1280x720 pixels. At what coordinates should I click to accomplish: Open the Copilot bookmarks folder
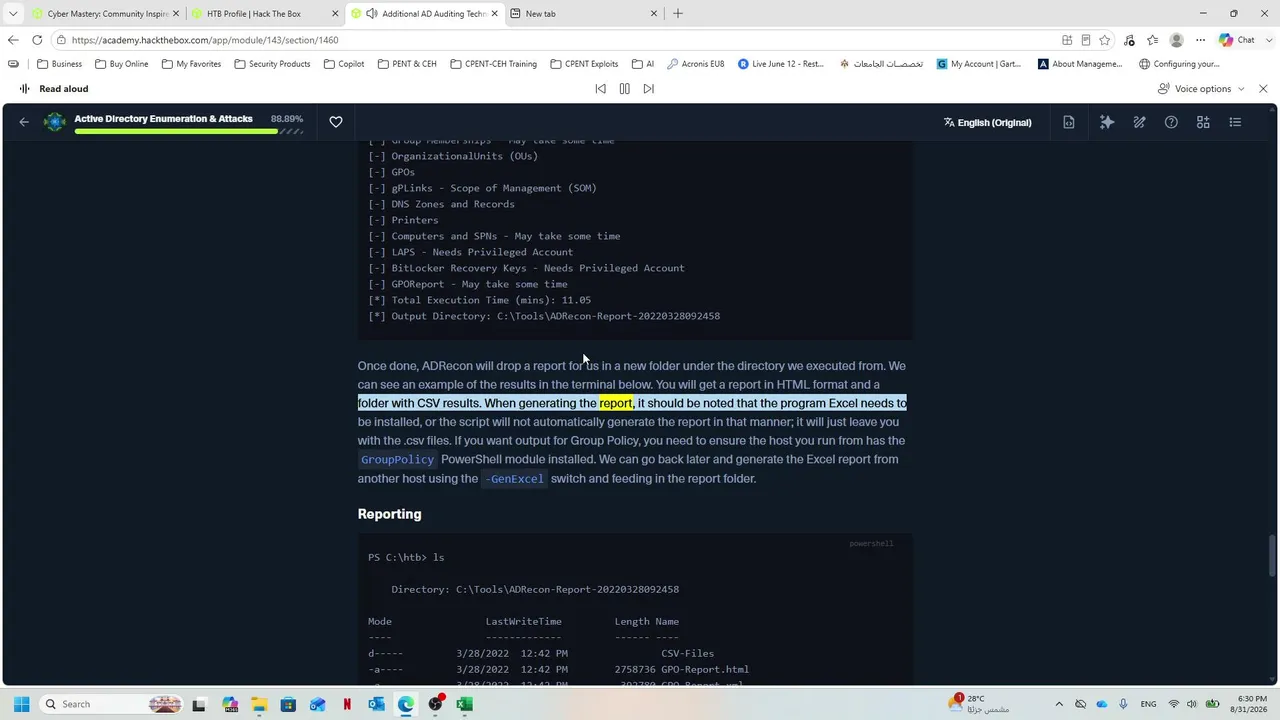tap(344, 64)
